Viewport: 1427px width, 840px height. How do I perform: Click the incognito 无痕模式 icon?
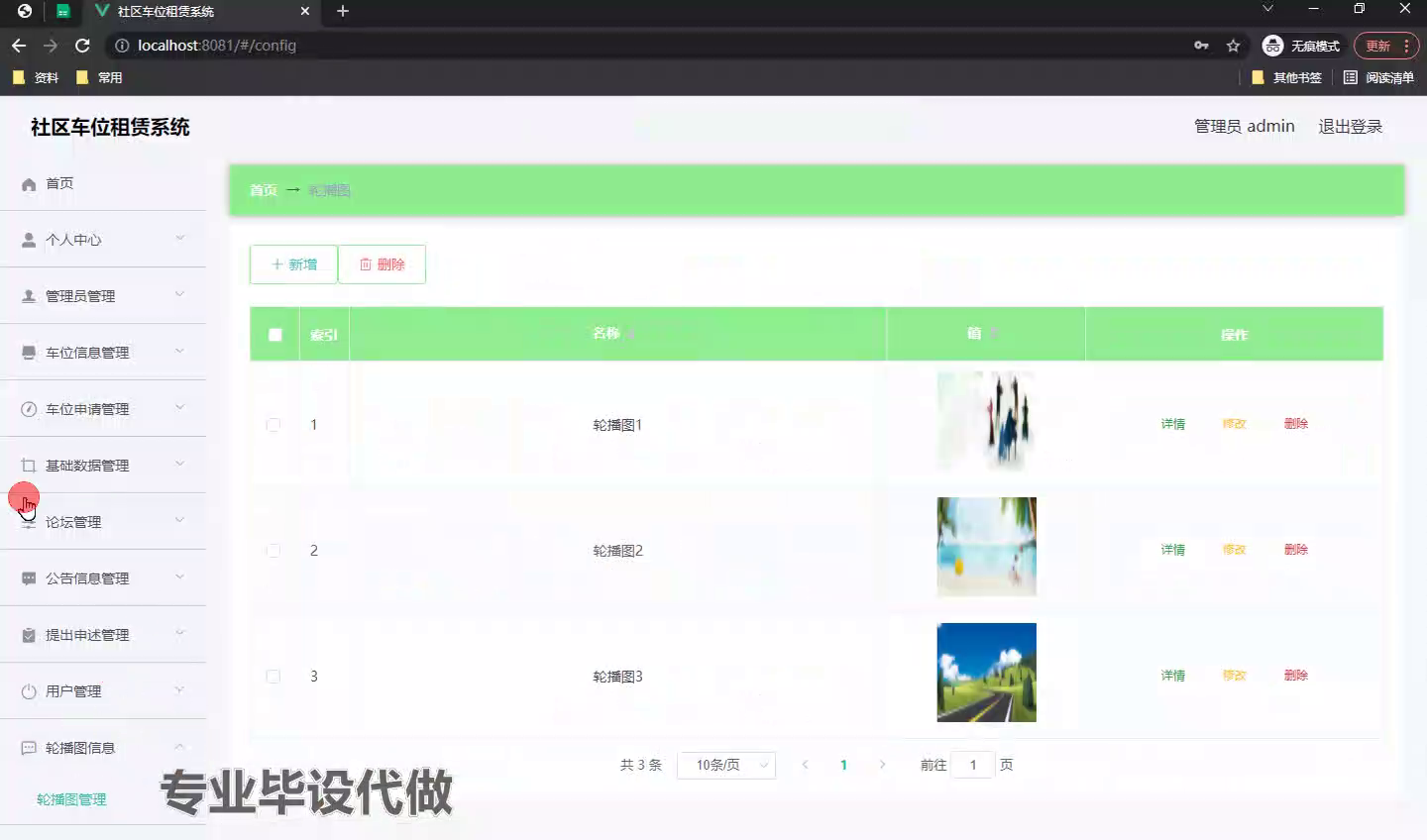(x=1272, y=46)
